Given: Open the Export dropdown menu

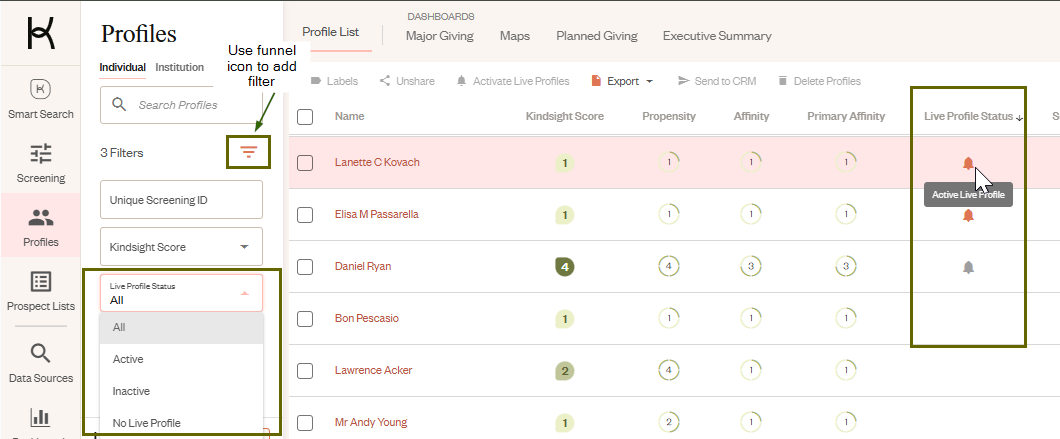Looking at the screenshot, I should coord(622,81).
